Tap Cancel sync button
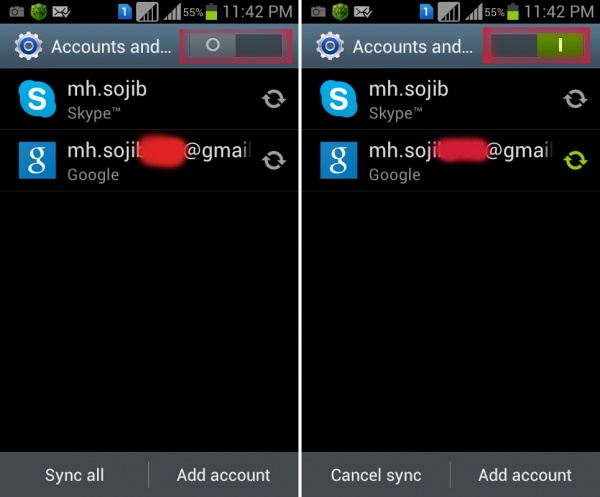The width and height of the screenshot is (600, 497). (376, 475)
